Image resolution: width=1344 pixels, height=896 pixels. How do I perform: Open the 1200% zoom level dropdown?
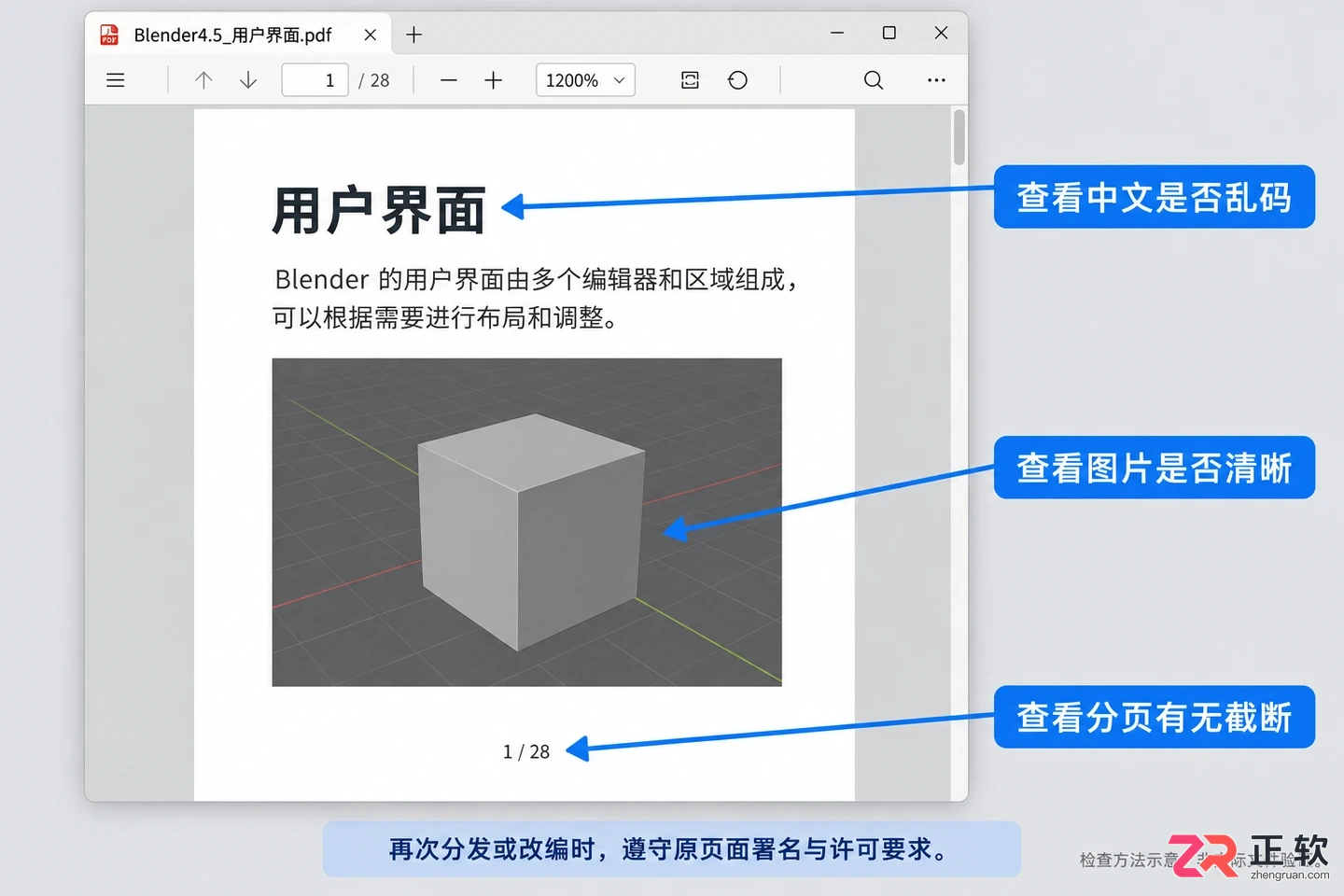click(585, 80)
